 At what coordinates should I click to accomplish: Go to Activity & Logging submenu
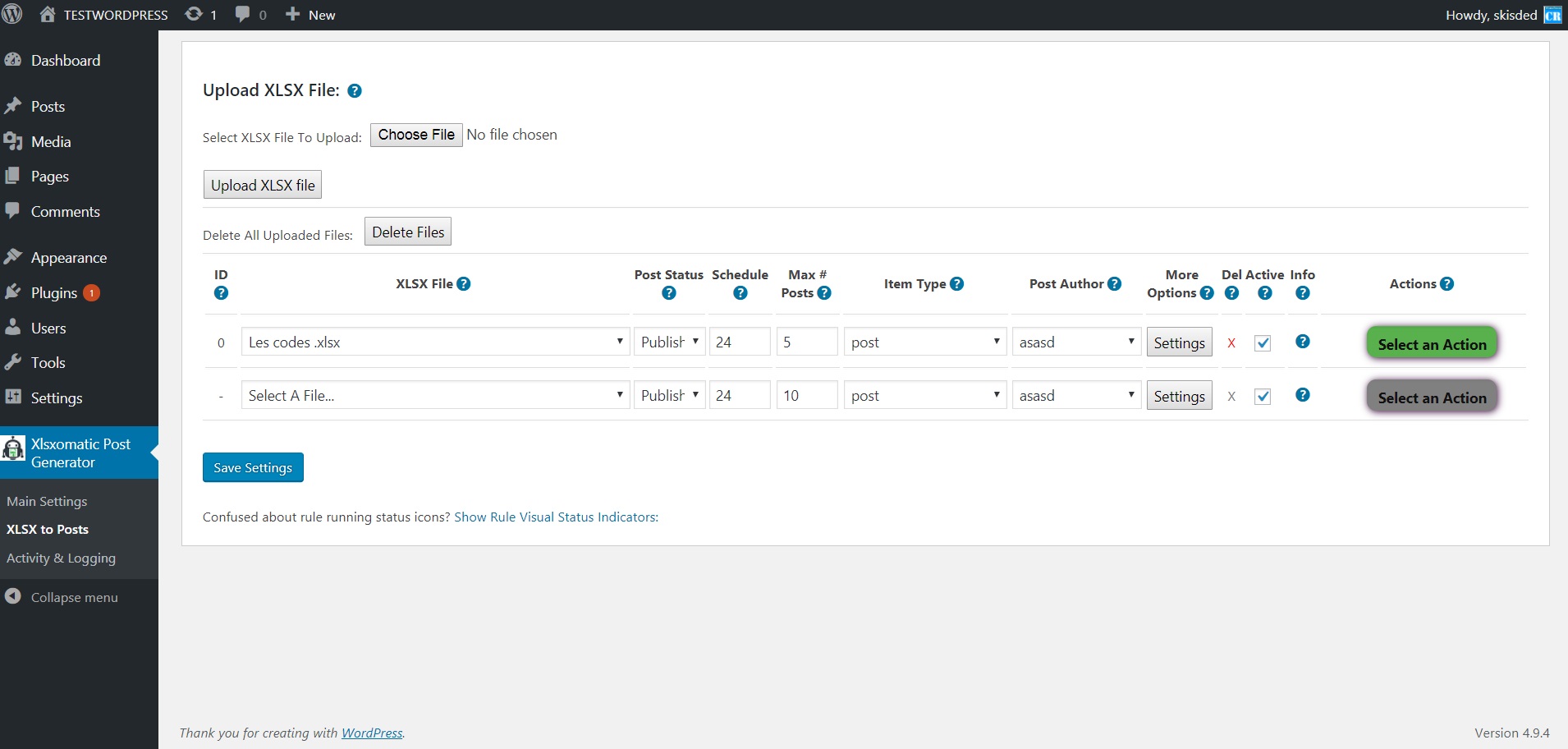(61, 558)
